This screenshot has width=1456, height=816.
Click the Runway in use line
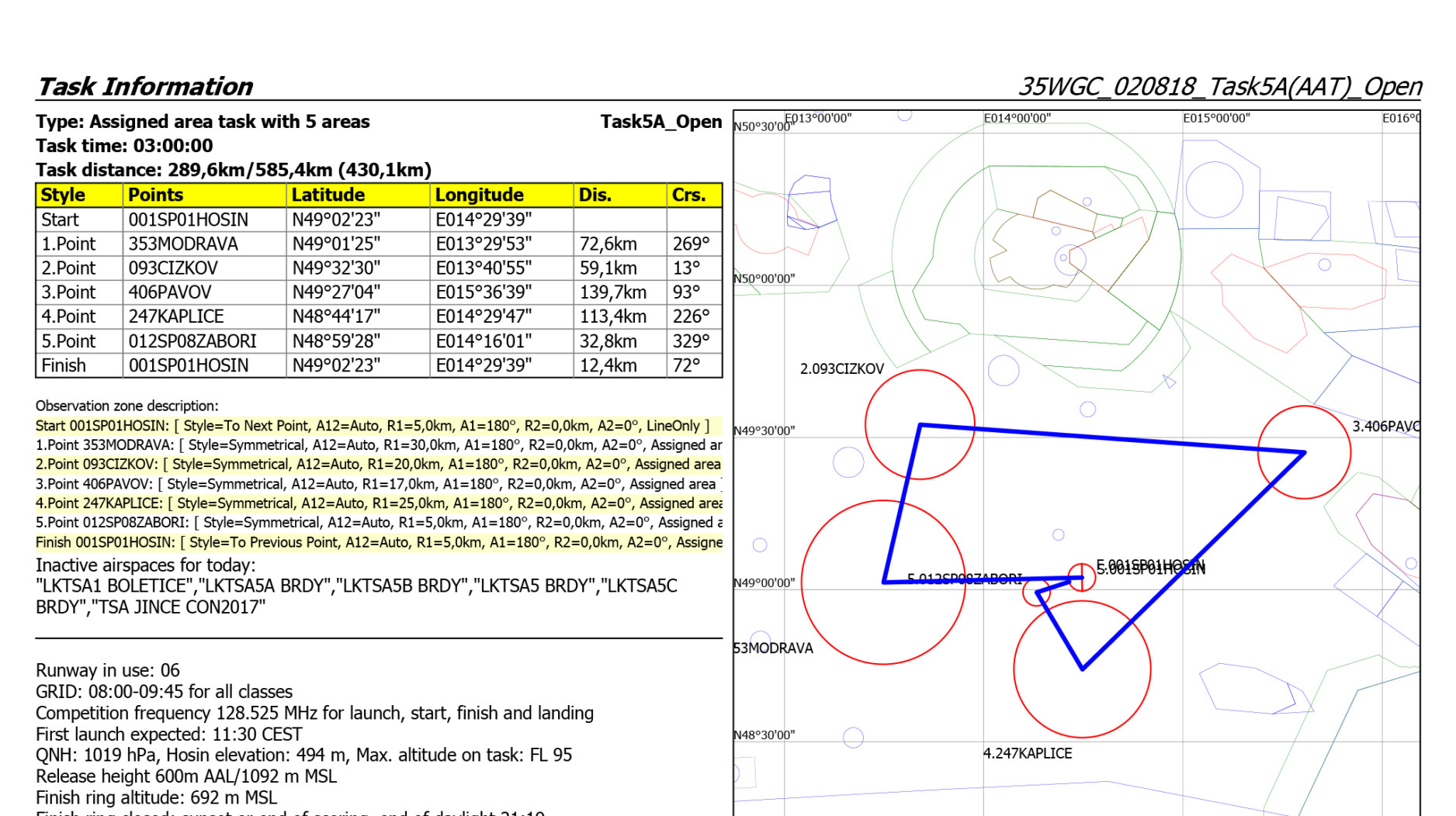[108, 670]
